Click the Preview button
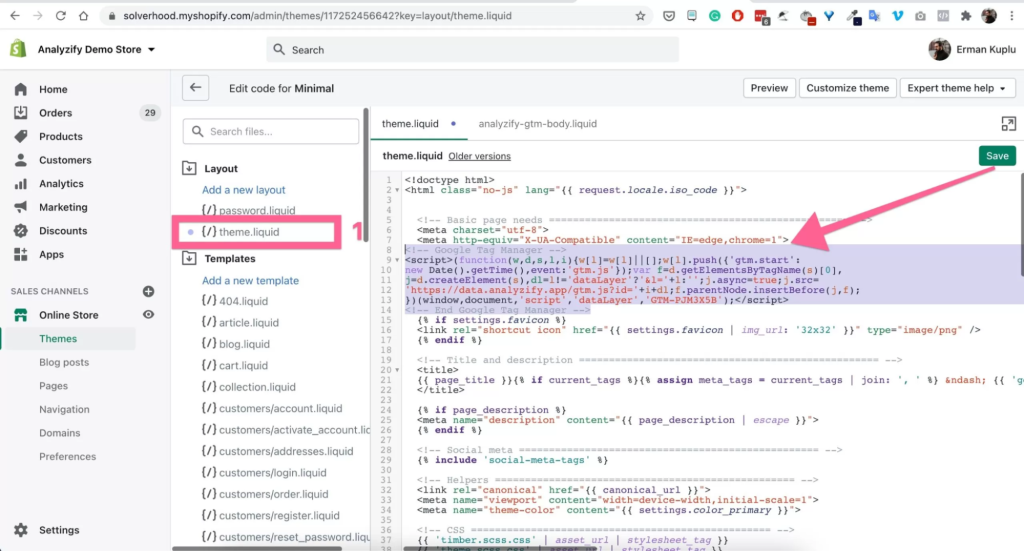1024x551 pixels. (769, 88)
